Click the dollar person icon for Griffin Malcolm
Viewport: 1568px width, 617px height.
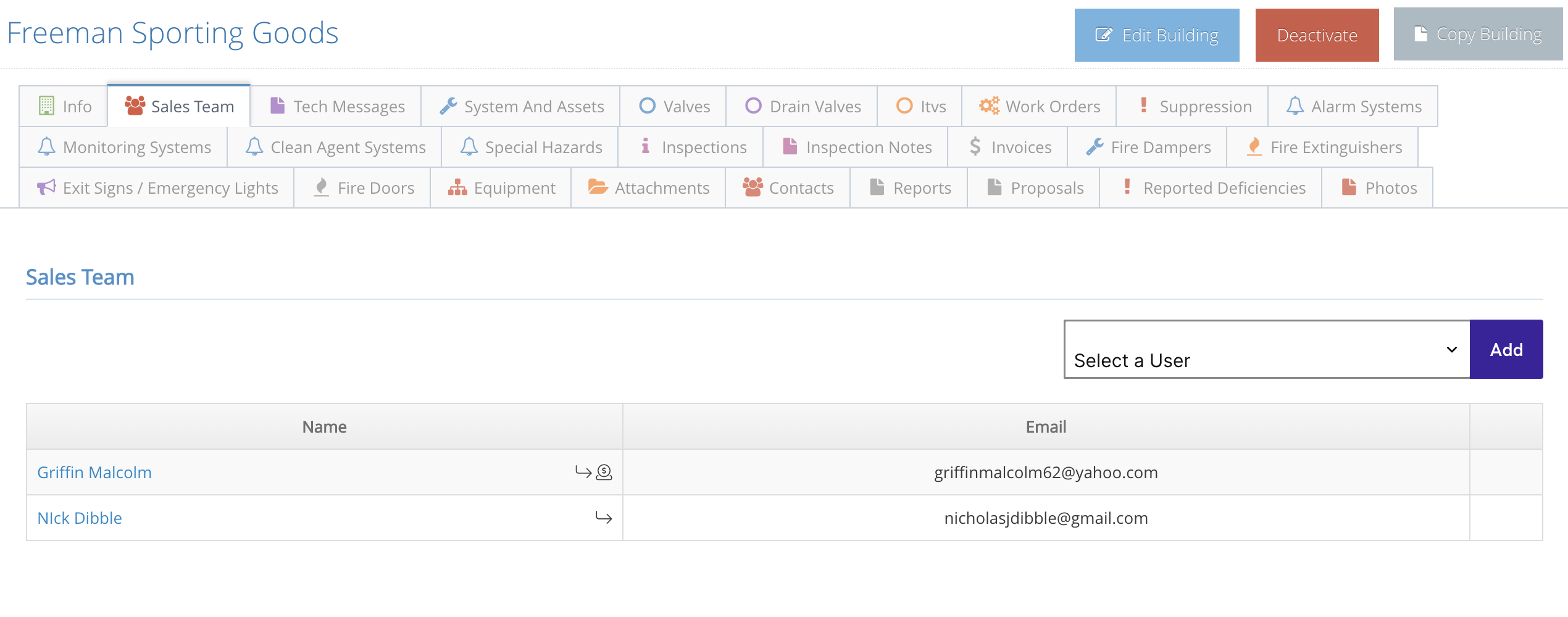tap(604, 472)
